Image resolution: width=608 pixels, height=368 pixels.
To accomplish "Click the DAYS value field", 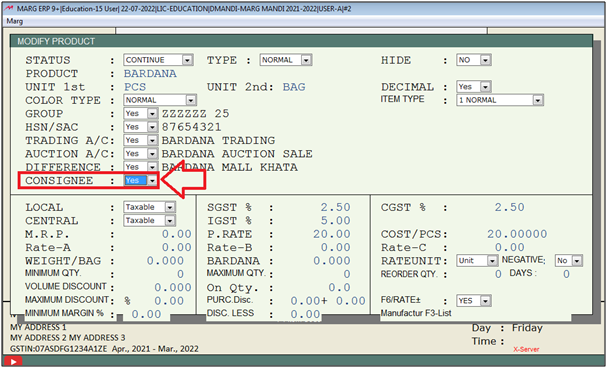I will 566,274.
